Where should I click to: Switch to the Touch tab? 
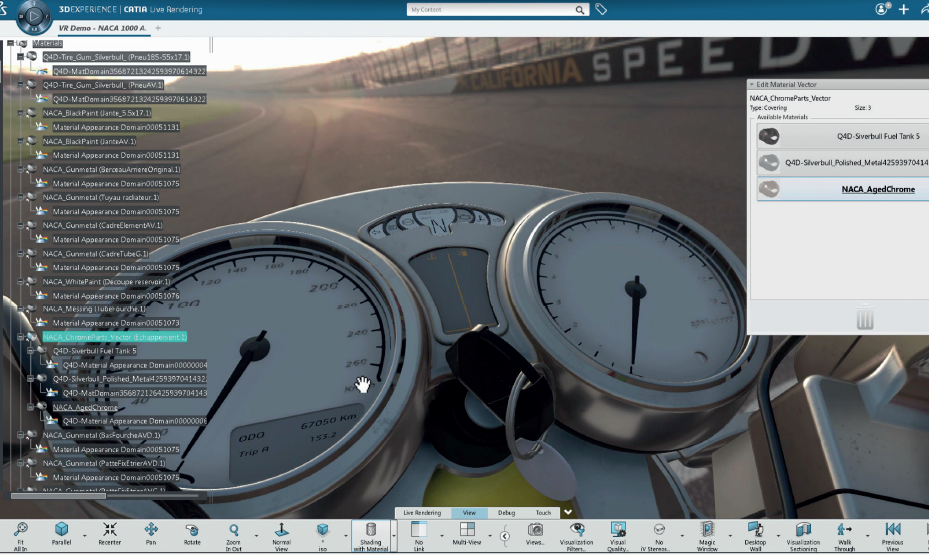coord(543,513)
